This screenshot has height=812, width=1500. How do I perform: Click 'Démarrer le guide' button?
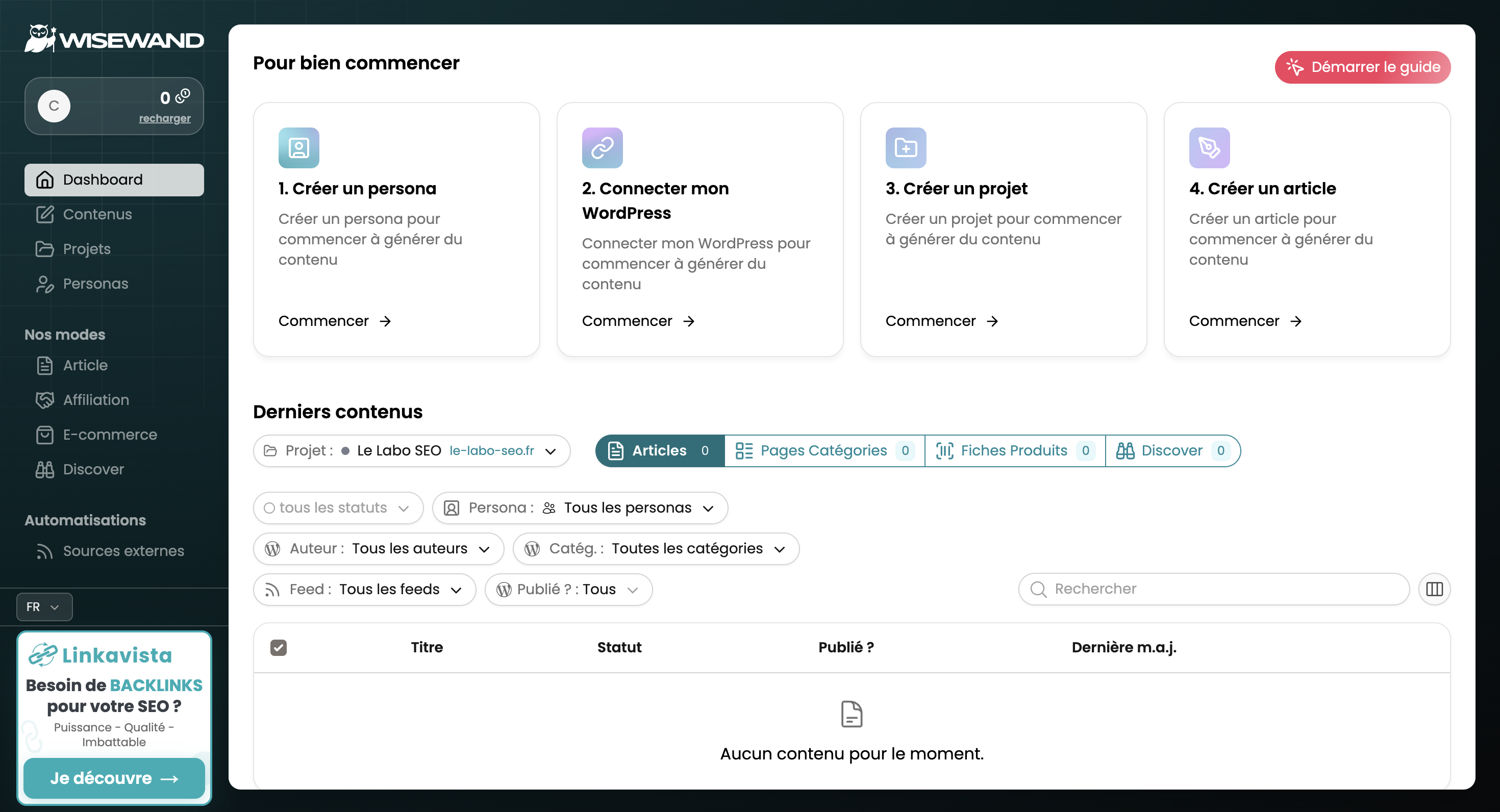[x=1362, y=67]
